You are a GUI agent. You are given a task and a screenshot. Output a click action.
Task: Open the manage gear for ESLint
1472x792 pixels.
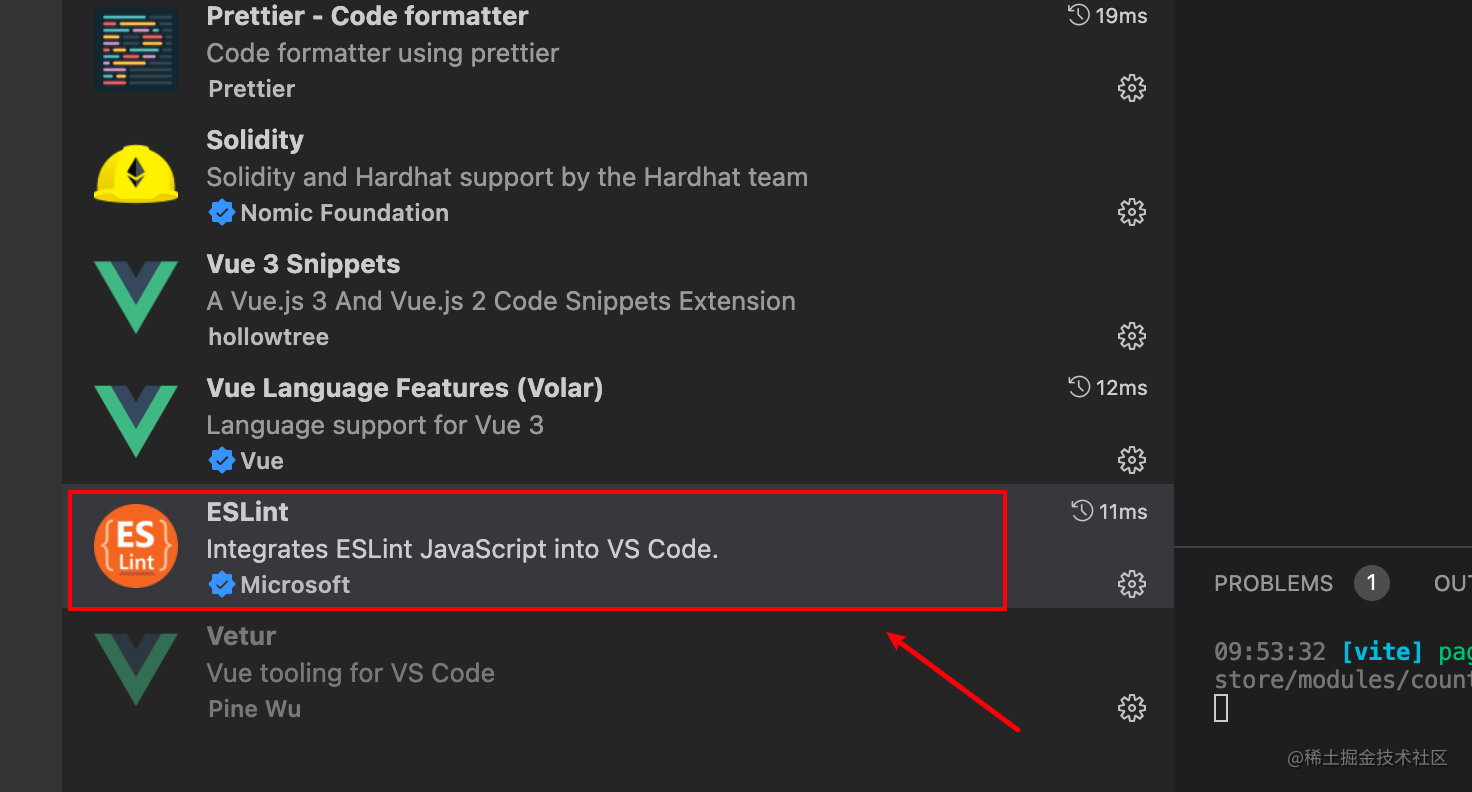click(x=1131, y=584)
